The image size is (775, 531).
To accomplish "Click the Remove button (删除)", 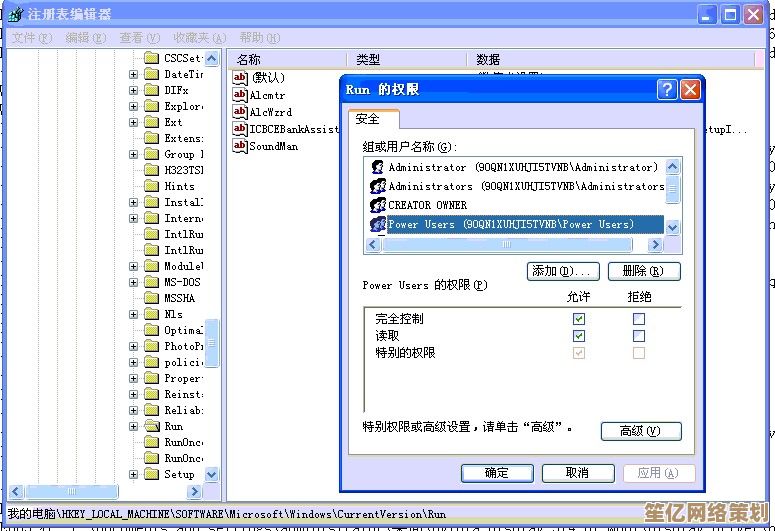I will 644,271.
